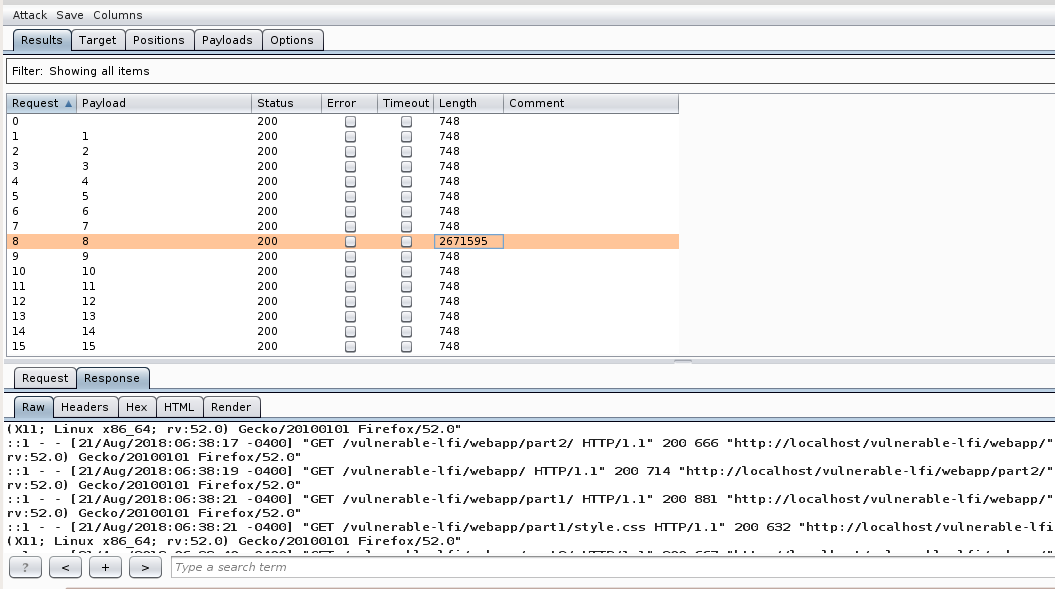
Task: Switch to the Payloads tab
Action: pyautogui.click(x=228, y=40)
